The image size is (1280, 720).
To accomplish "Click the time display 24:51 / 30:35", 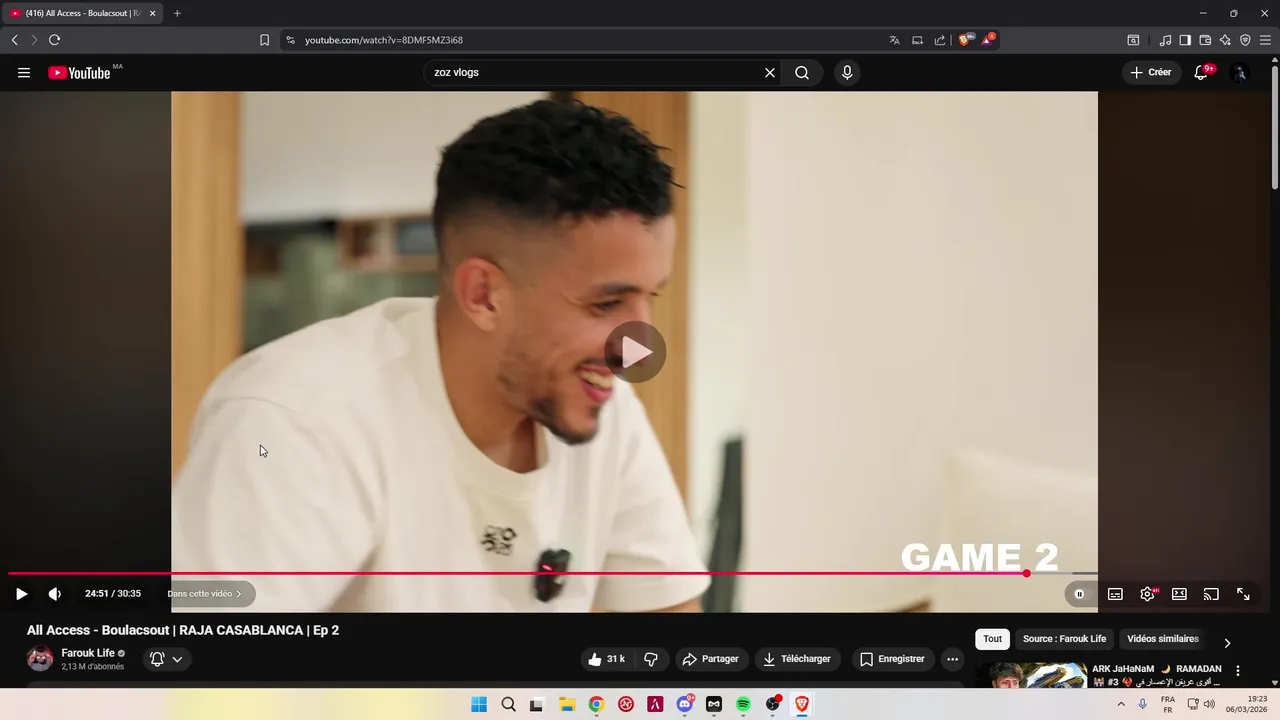I will point(113,594).
